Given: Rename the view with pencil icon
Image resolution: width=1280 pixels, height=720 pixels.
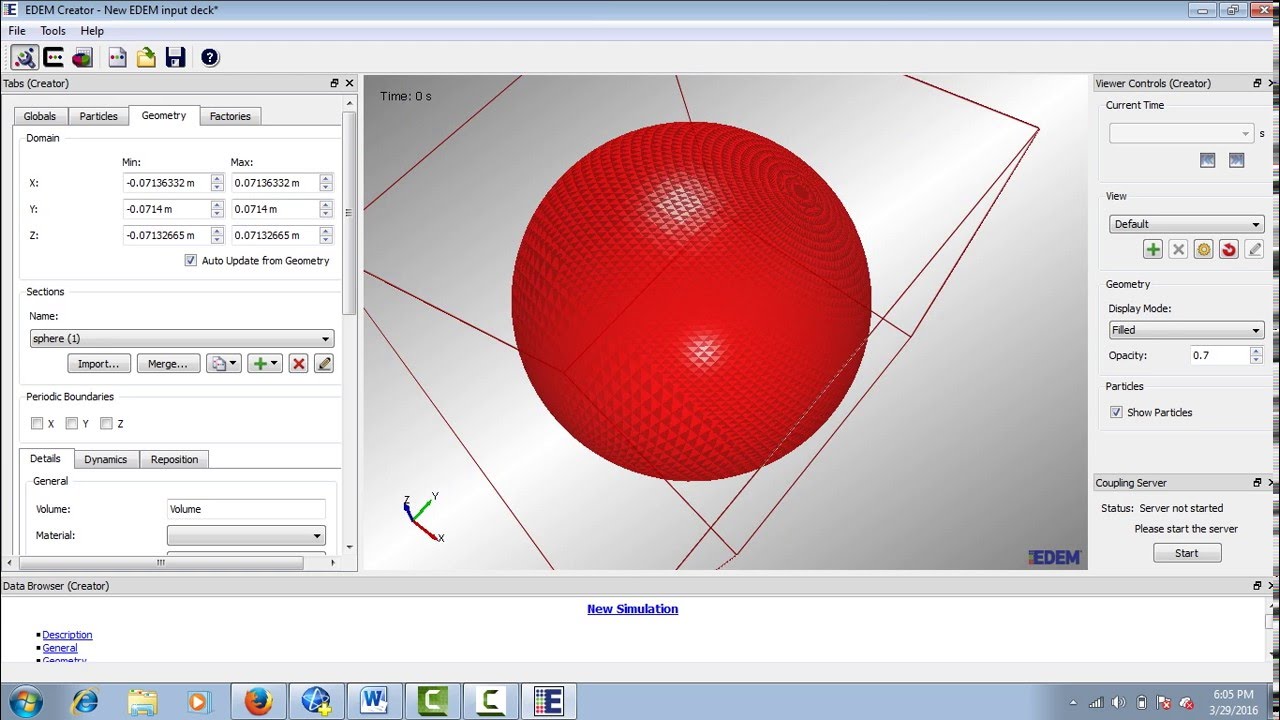Looking at the screenshot, I should click(x=1254, y=250).
